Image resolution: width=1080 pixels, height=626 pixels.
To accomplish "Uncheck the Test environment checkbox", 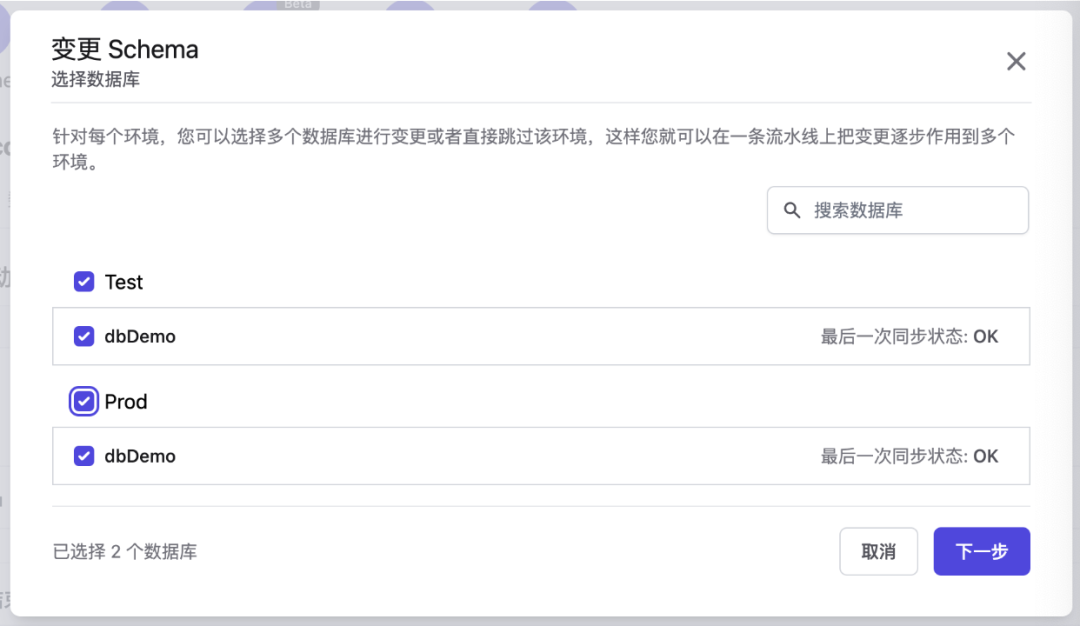I will (84, 282).
